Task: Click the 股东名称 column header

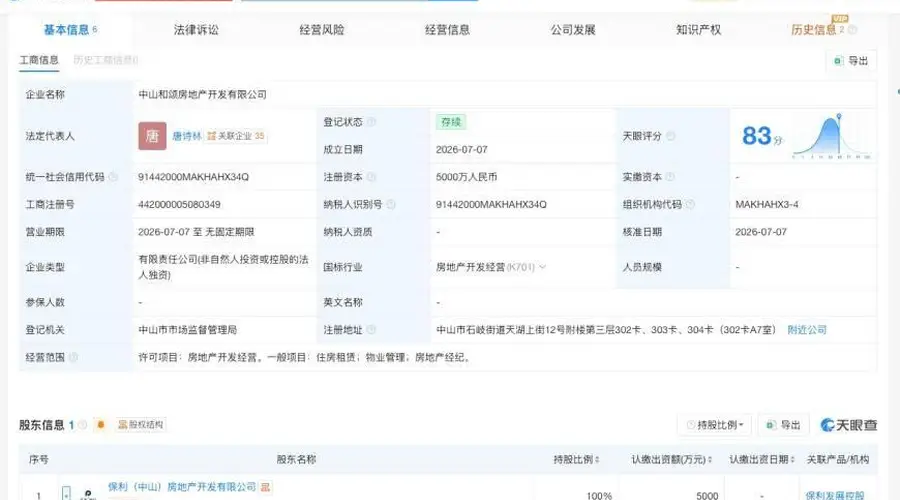Action: click(x=296, y=459)
